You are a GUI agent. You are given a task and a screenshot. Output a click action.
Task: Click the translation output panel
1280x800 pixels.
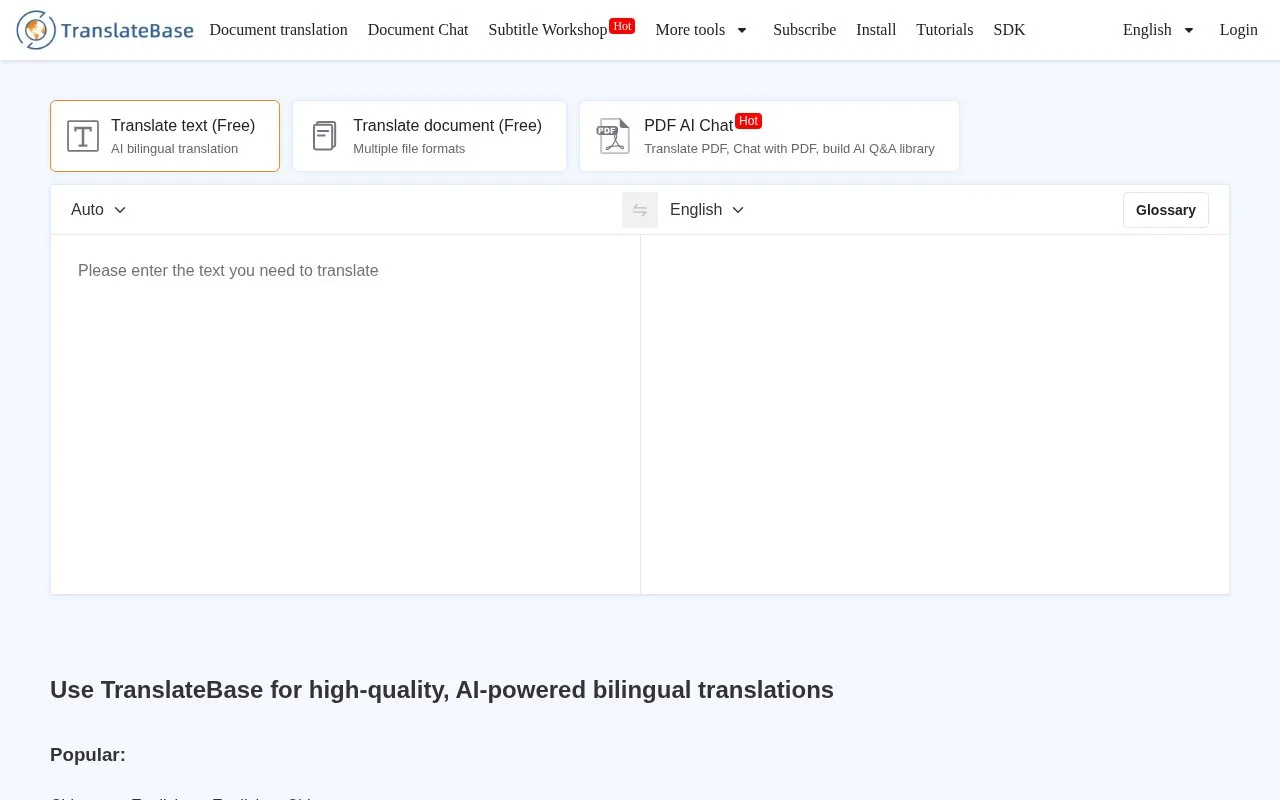point(935,414)
